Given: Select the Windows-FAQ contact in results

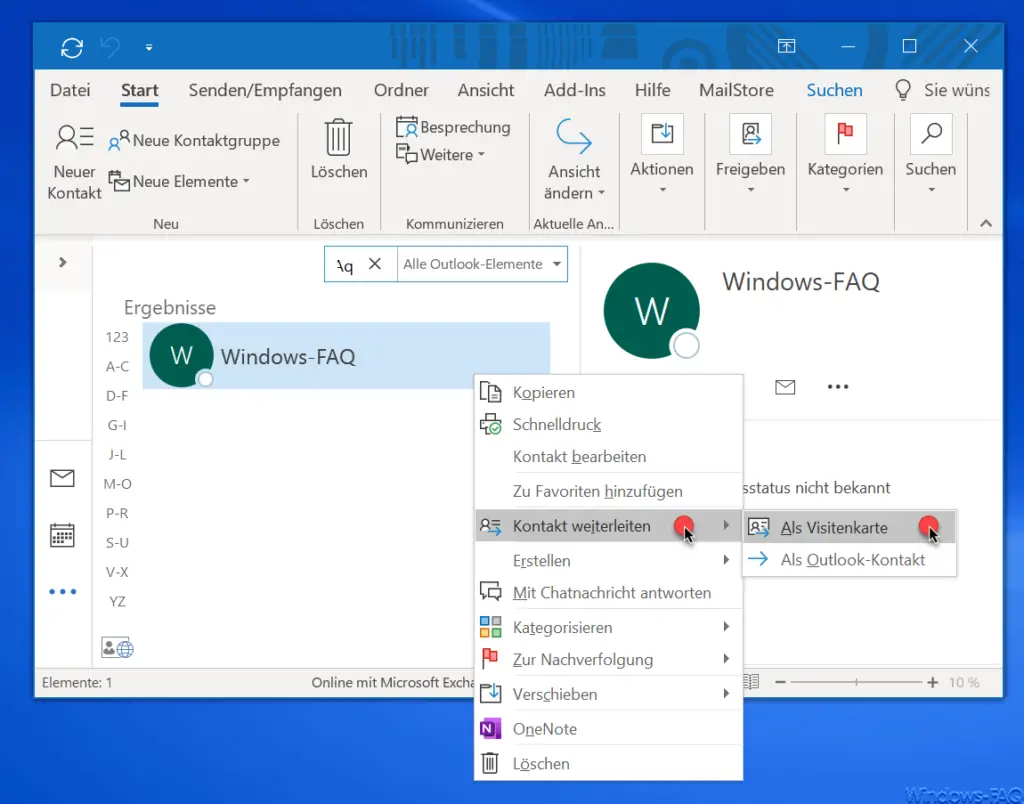Looking at the screenshot, I should pyautogui.click(x=346, y=356).
